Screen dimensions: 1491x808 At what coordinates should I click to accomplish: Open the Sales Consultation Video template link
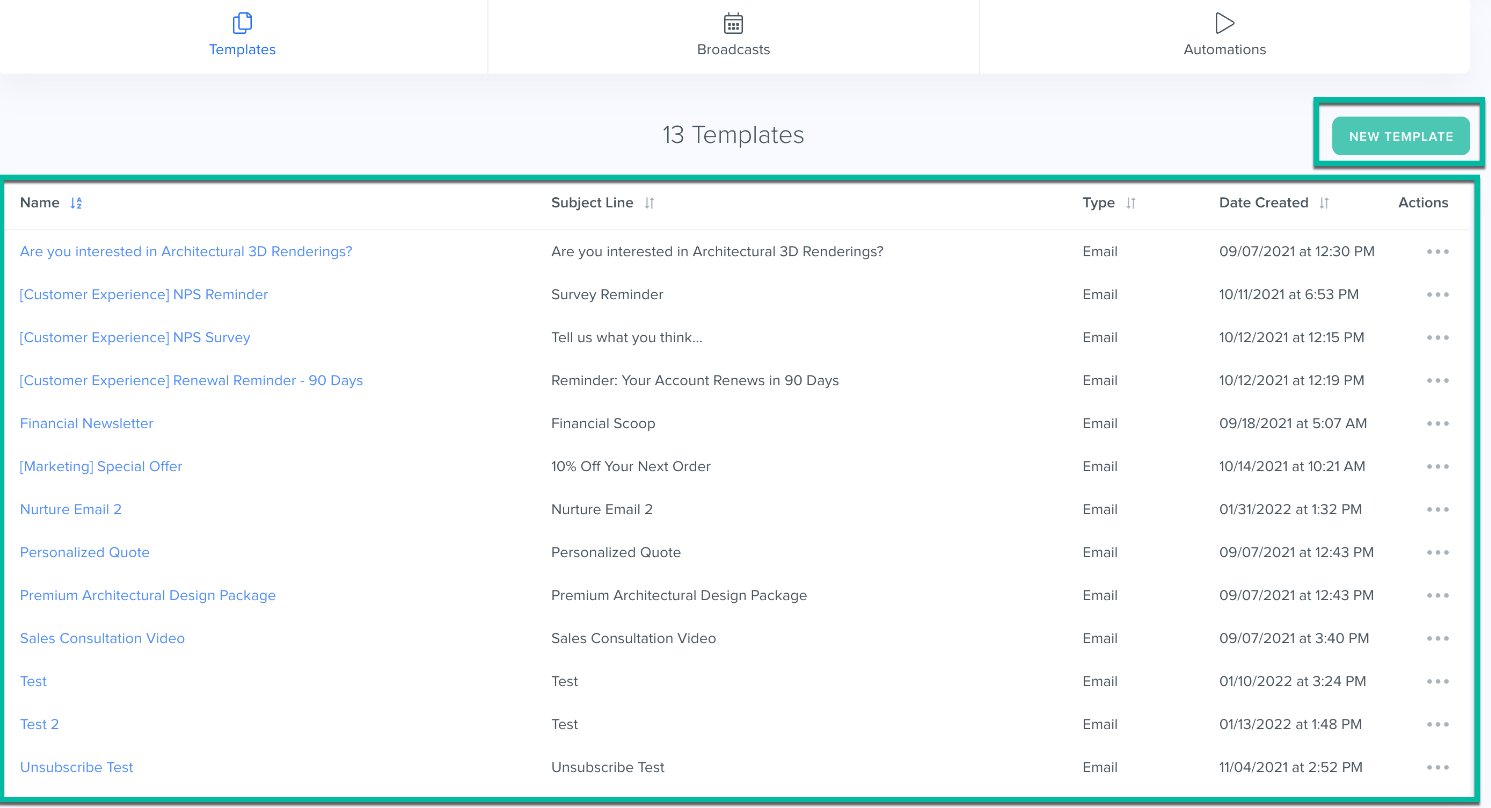click(102, 639)
